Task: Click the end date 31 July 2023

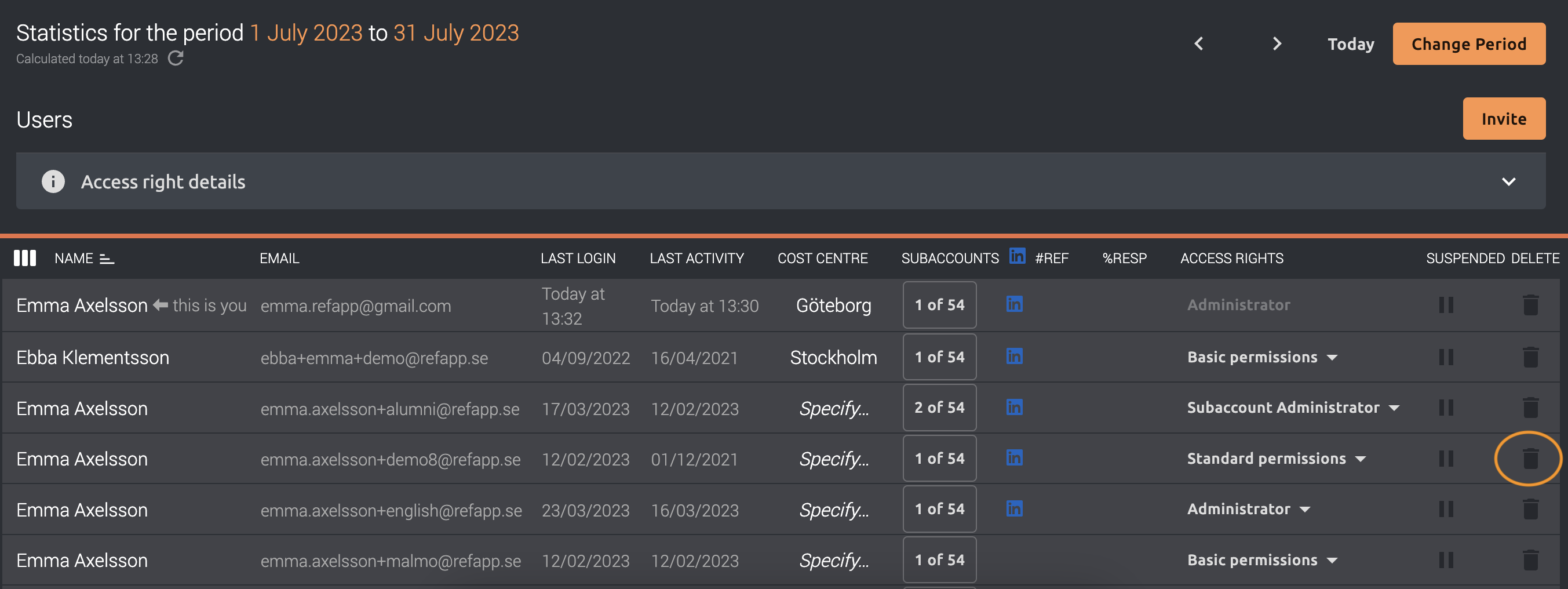Action: pyautogui.click(x=456, y=33)
